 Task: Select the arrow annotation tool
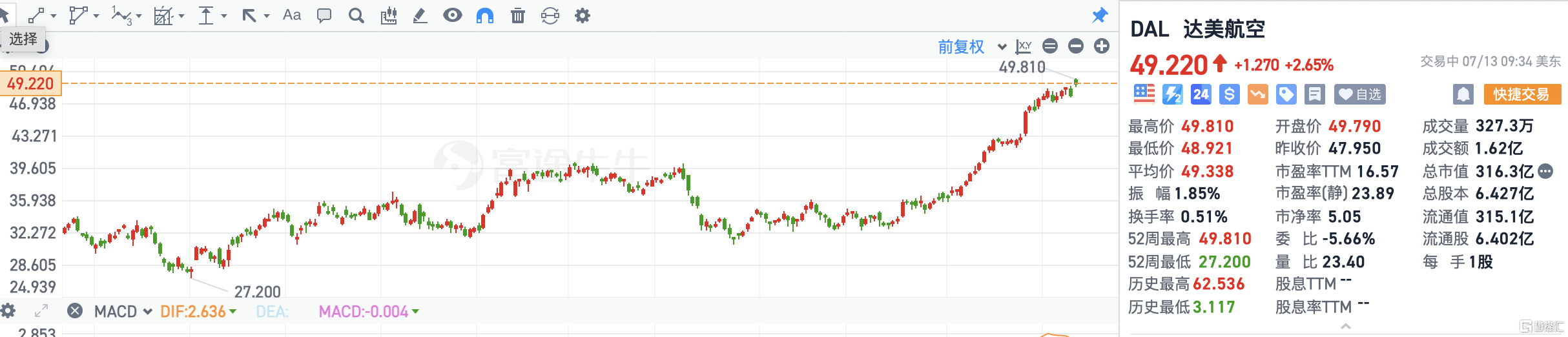click(x=249, y=15)
